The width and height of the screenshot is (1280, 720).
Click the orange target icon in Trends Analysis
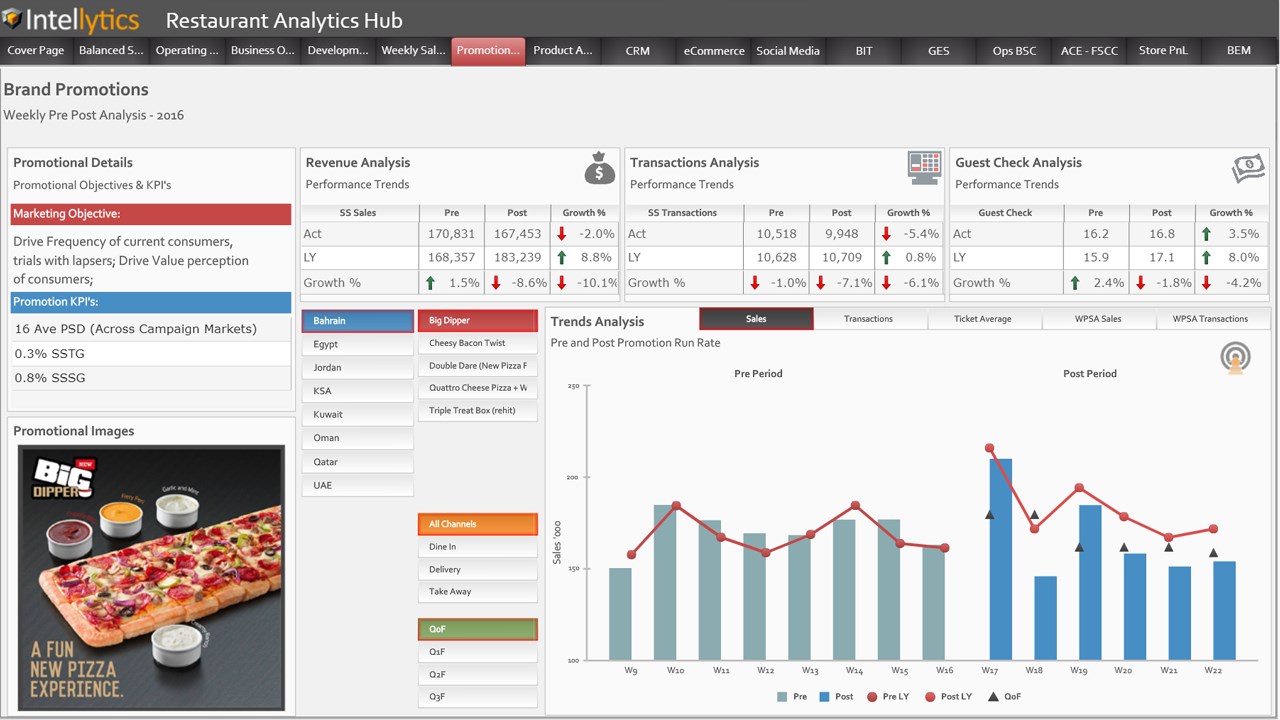pyautogui.click(x=1235, y=359)
